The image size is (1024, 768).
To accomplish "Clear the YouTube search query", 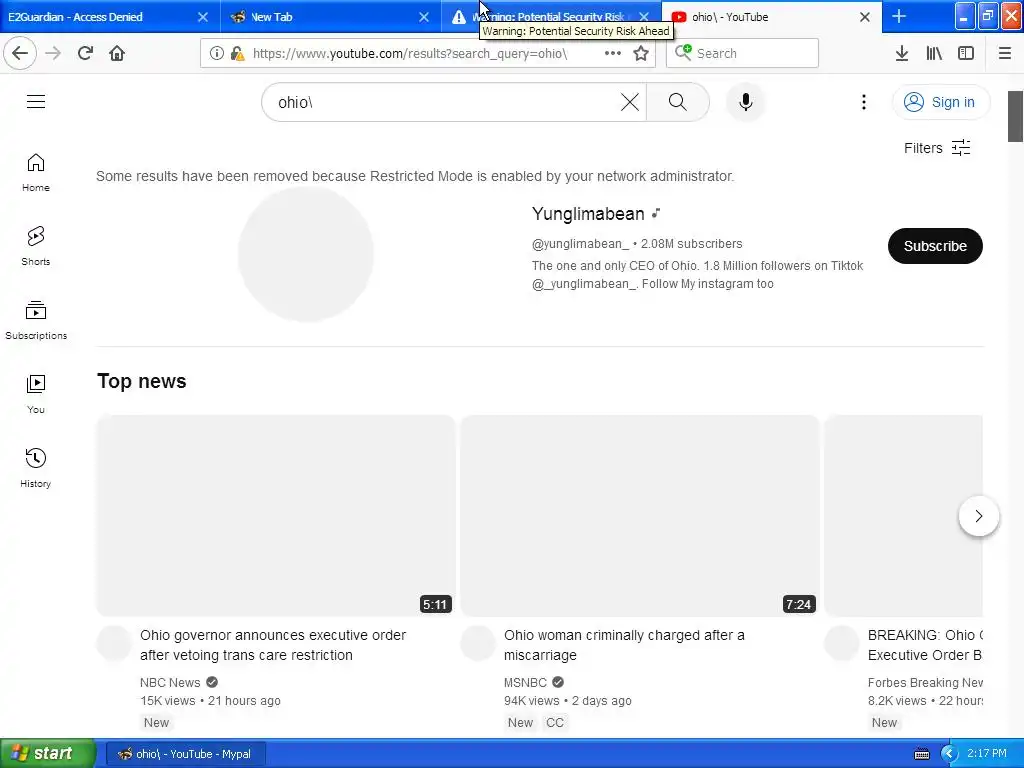I will coord(630,102).
